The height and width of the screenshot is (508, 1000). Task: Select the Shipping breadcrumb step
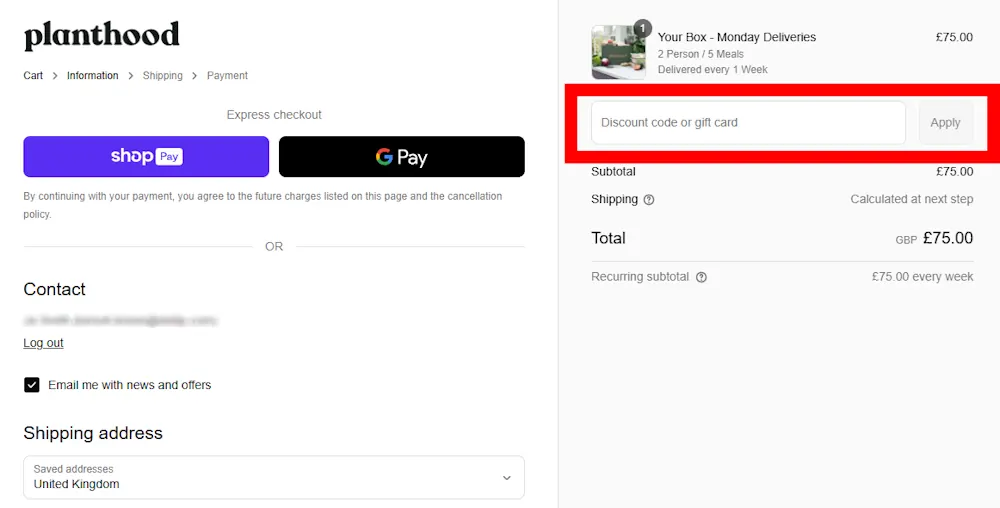coord(163,75)
